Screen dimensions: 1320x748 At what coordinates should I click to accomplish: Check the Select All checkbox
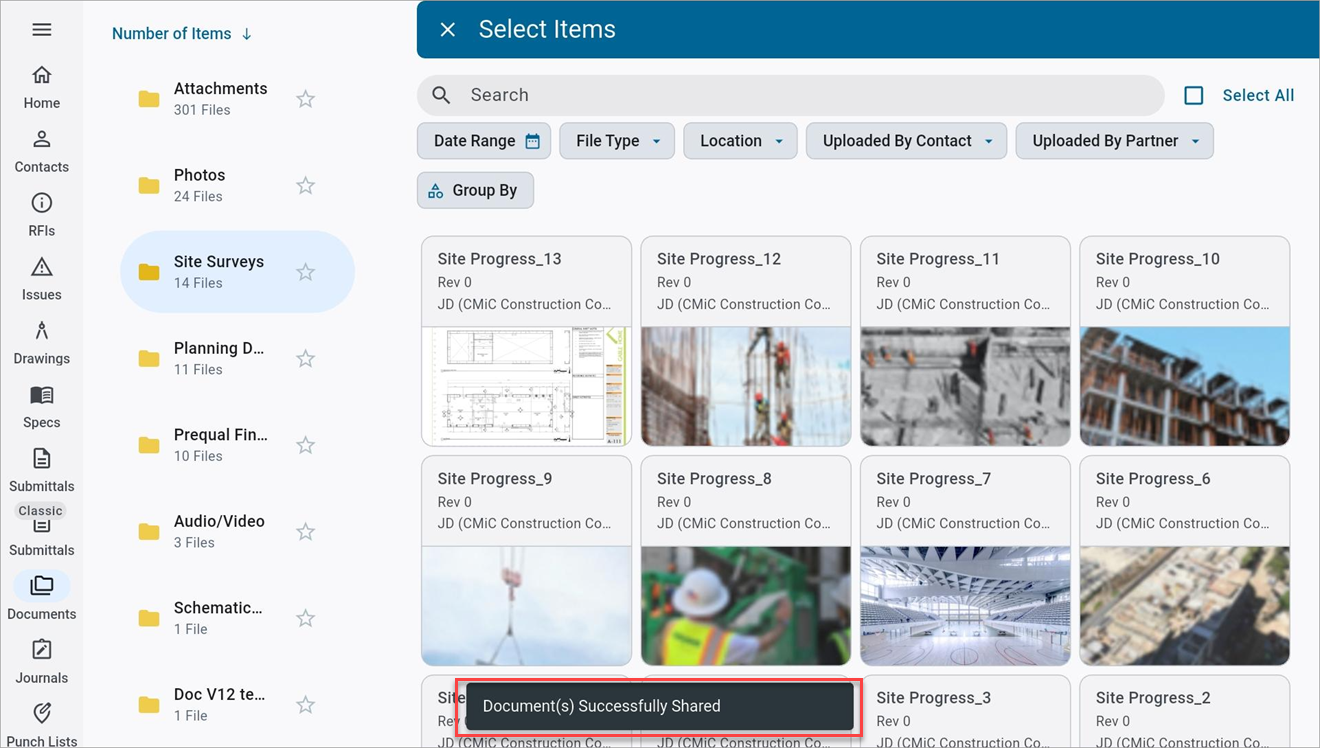(1193, 95)
